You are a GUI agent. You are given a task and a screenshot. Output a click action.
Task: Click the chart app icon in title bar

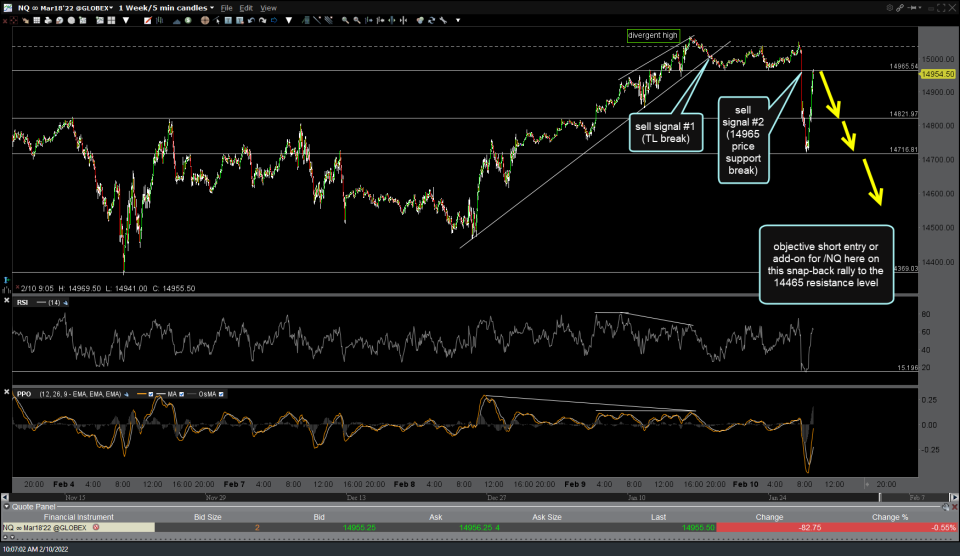click(7, 7)
